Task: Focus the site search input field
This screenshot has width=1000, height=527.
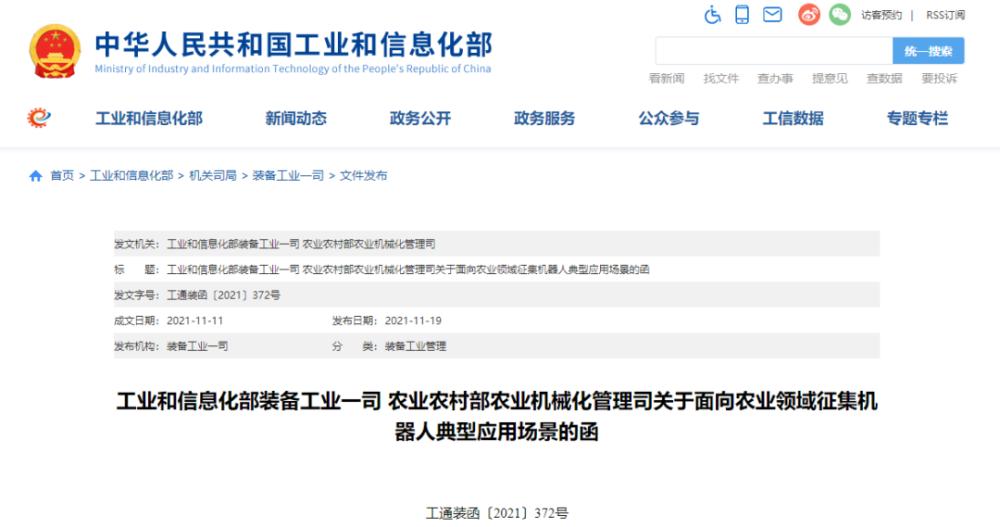Action: 774,51
